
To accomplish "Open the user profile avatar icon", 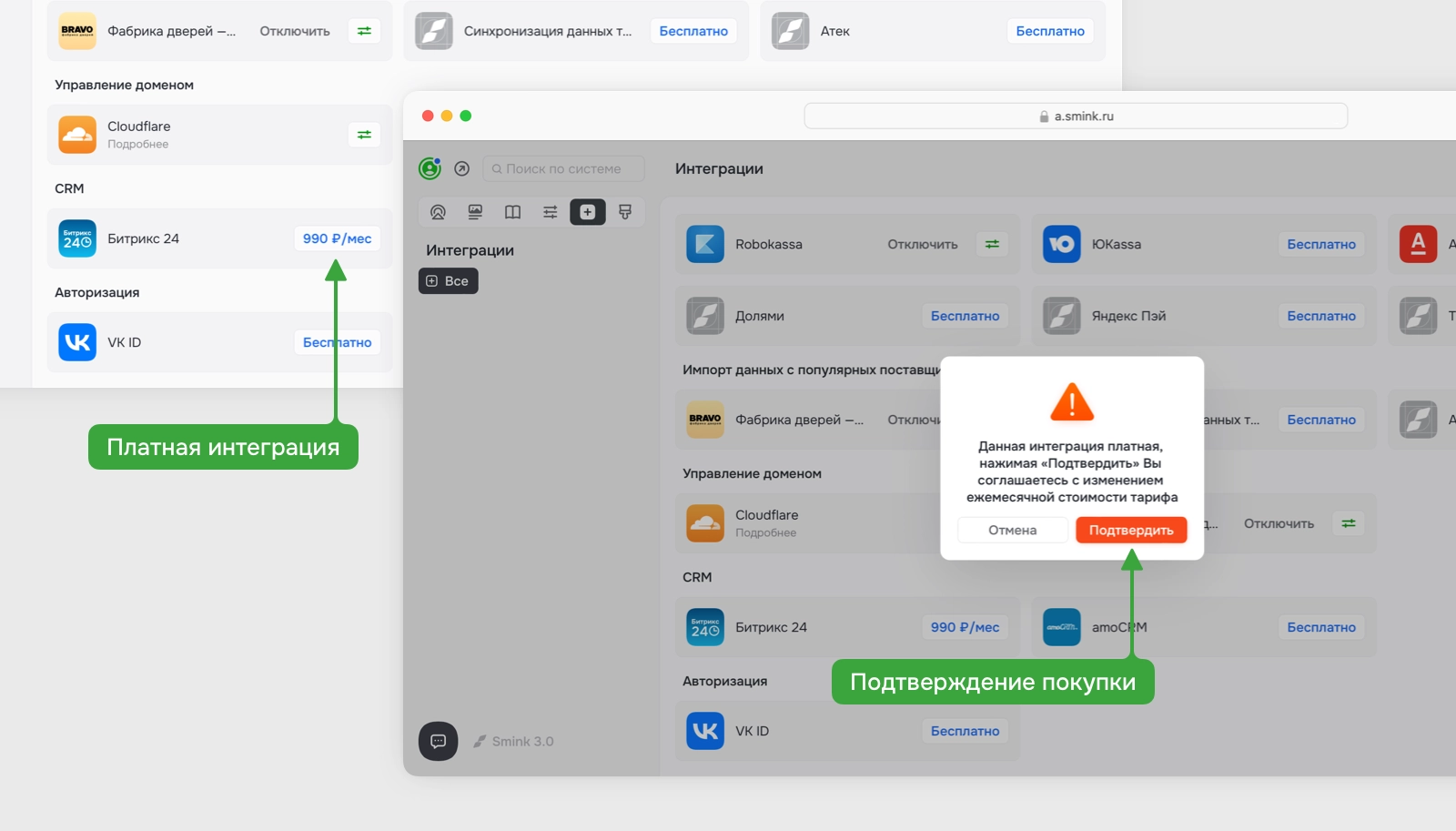I will tap(430, 168).
